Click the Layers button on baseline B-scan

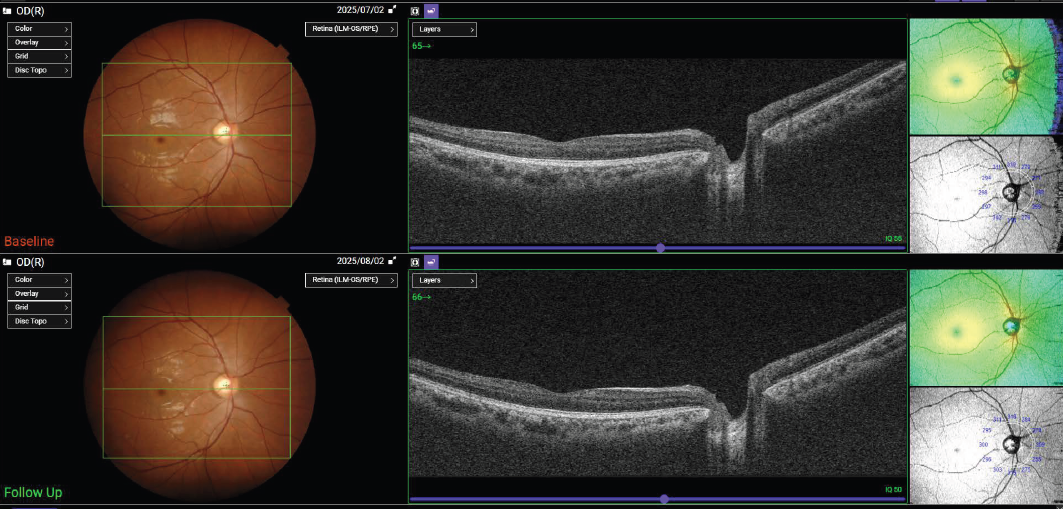coord(444,30)
